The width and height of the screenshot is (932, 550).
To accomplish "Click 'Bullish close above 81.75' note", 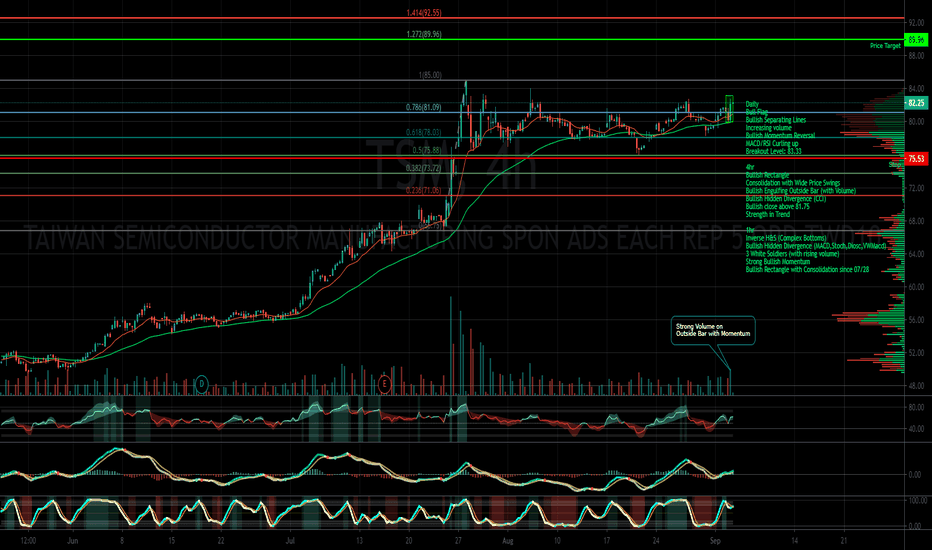I will [777, 206].
